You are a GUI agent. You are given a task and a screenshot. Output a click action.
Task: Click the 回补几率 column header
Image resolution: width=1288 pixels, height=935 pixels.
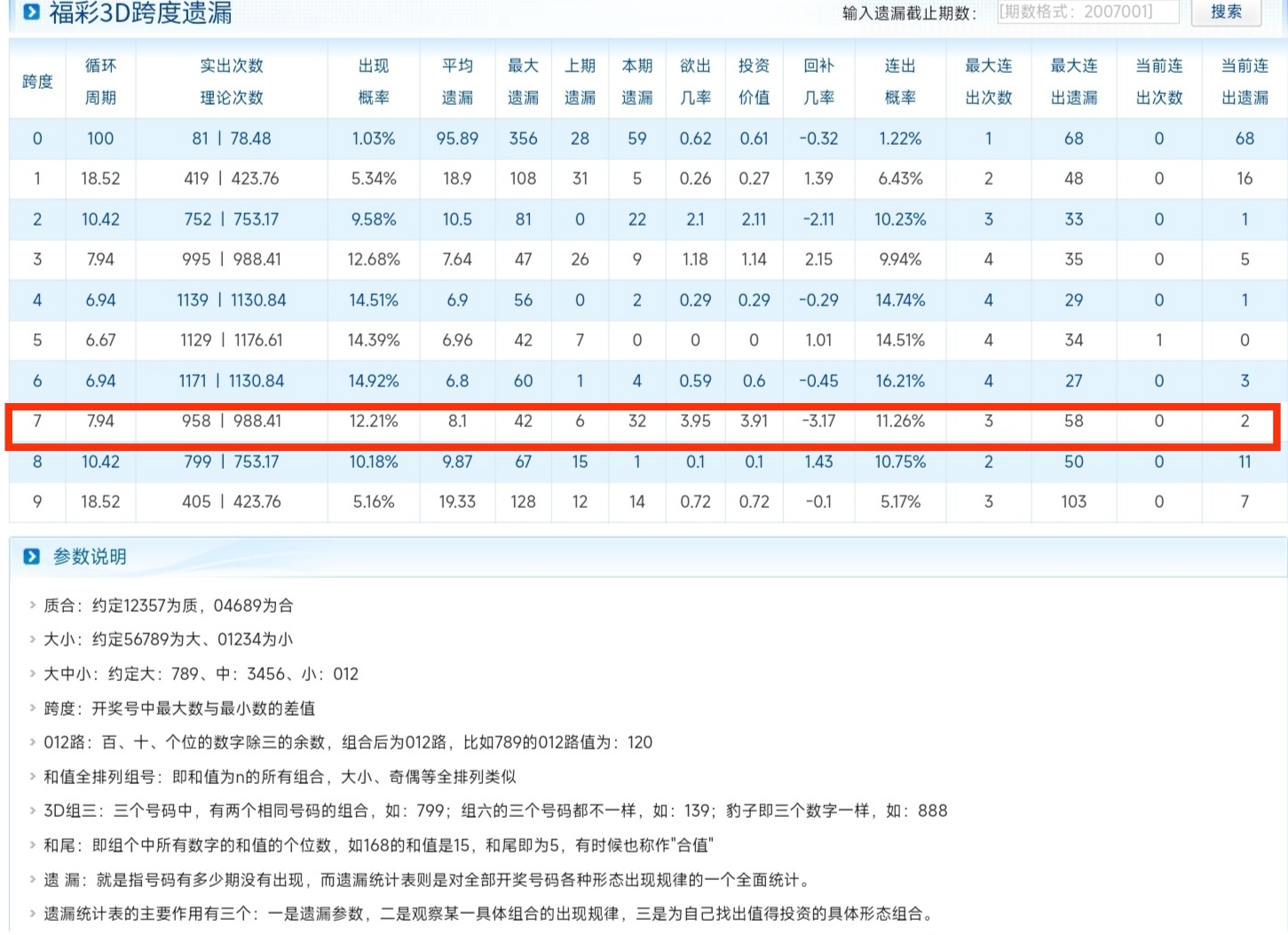[x=818, y=82]
